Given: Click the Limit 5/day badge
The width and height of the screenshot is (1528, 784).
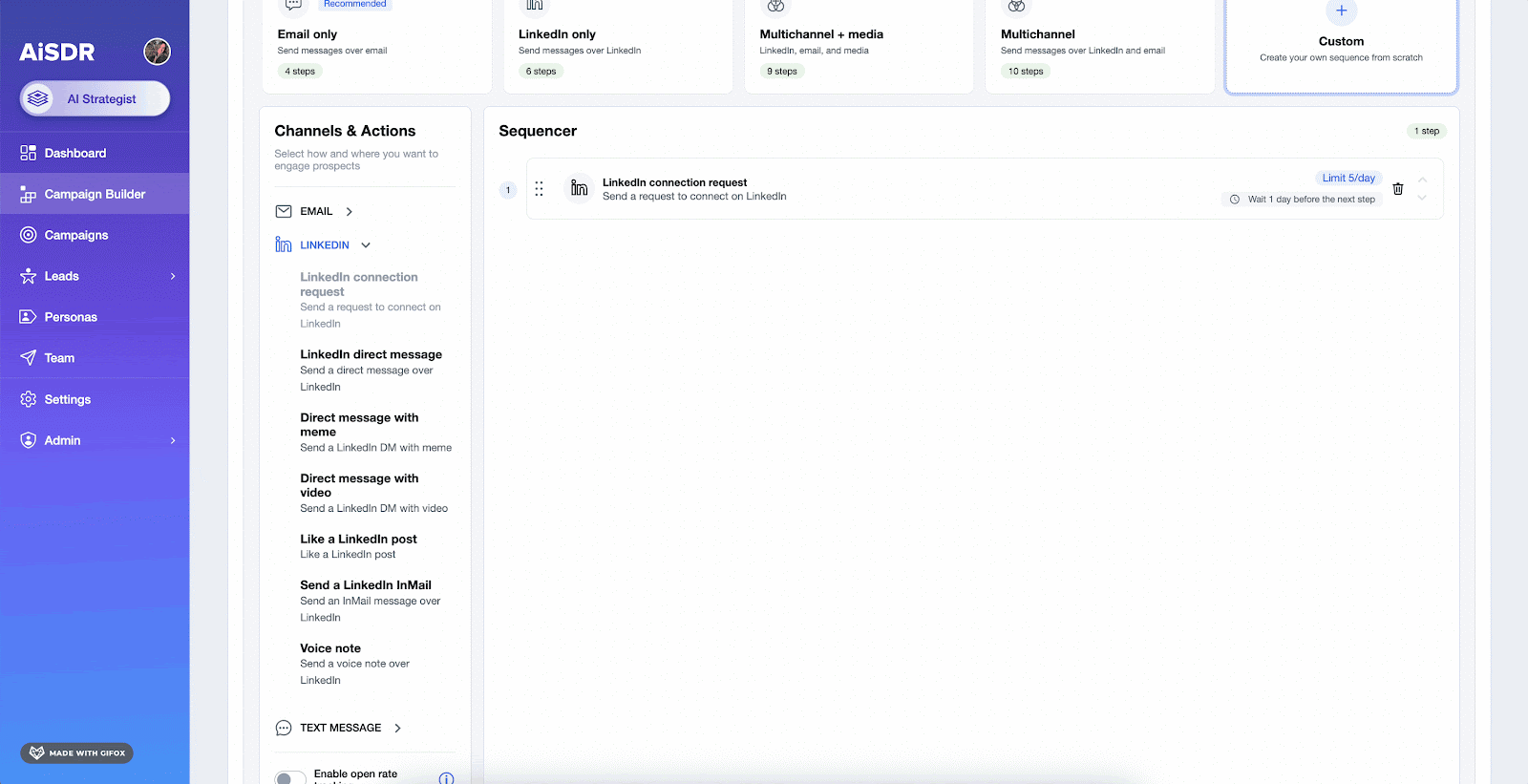Looking at the screenshot, I should coord(1348,179).
